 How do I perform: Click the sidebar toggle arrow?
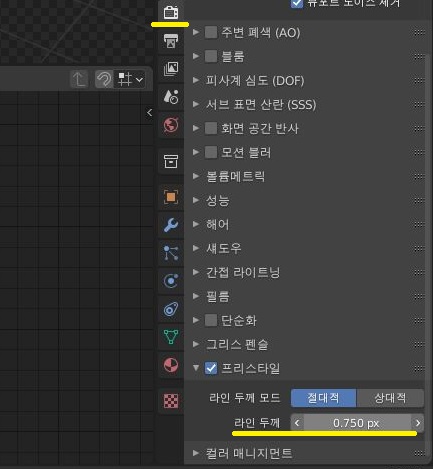[x=149, y=113]
